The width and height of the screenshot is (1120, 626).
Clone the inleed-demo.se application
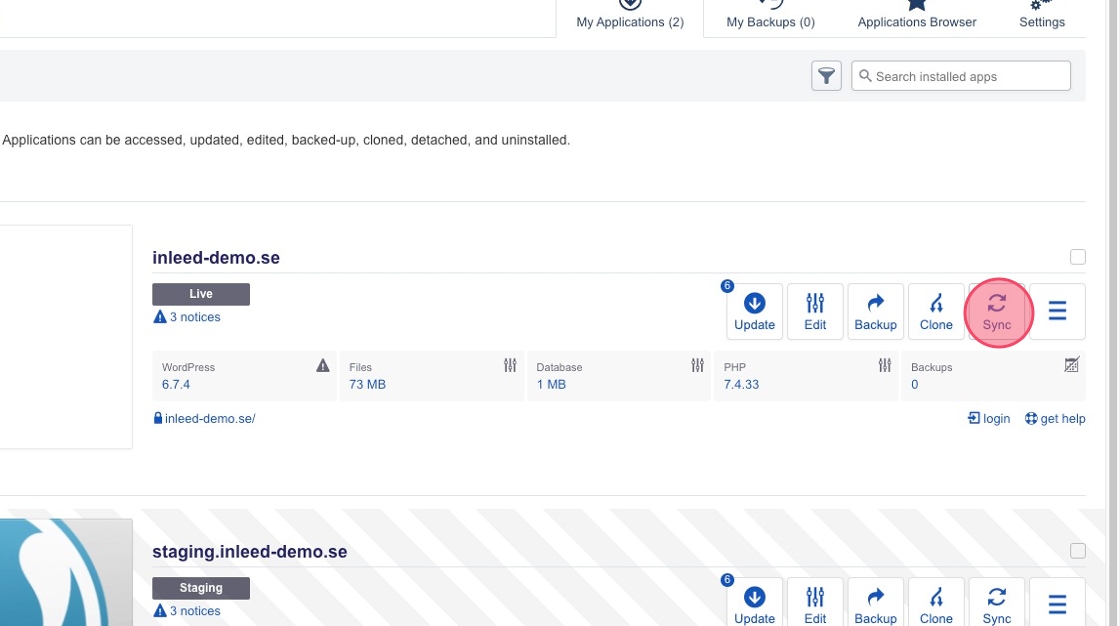point(936,312)
